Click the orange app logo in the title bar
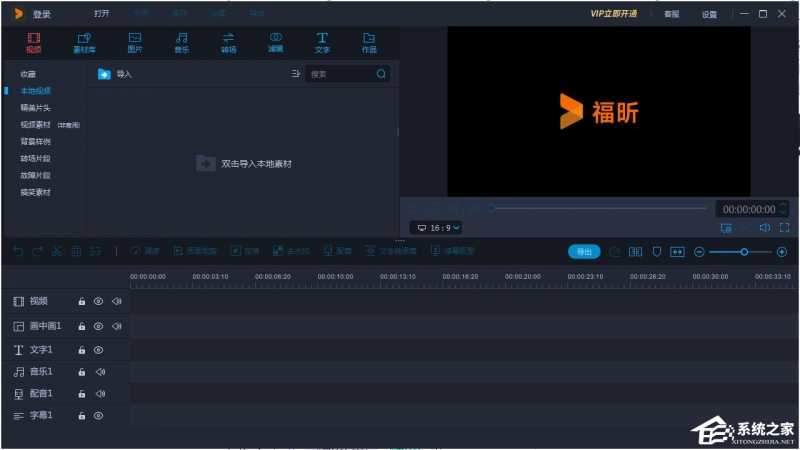Image resolution: width=800 pixels, height=450 pixels. pos(19,14)
